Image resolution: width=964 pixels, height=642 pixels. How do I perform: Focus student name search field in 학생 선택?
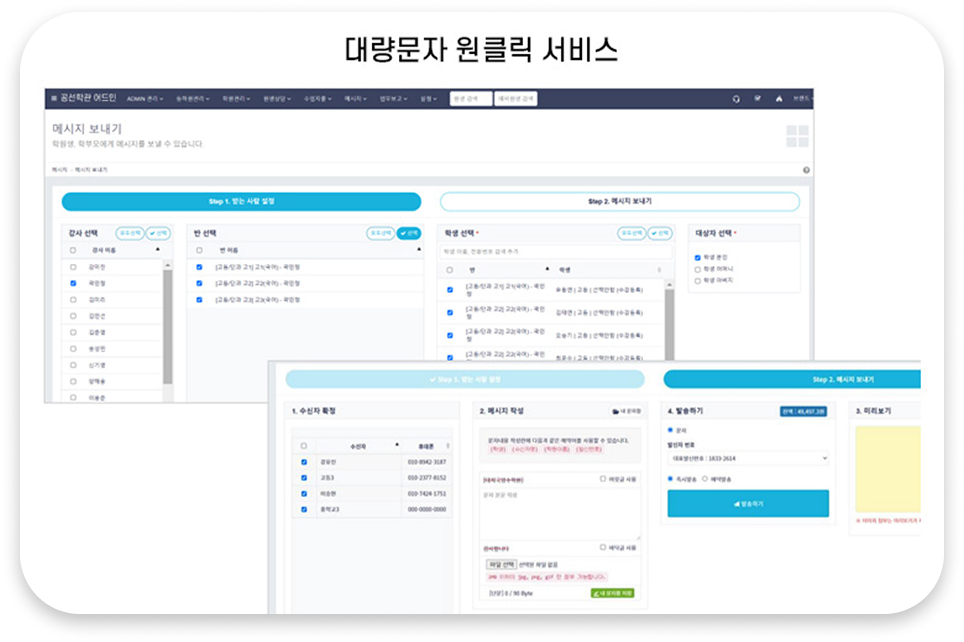[x=556, y=252]
